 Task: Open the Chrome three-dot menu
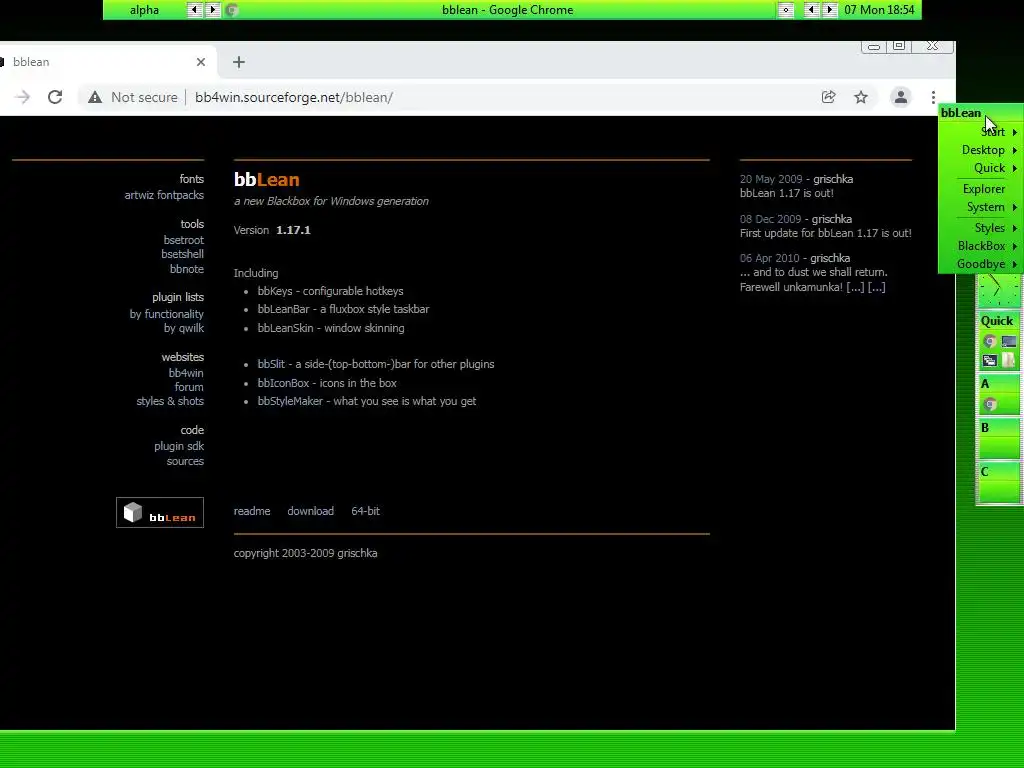click(933, 97)
